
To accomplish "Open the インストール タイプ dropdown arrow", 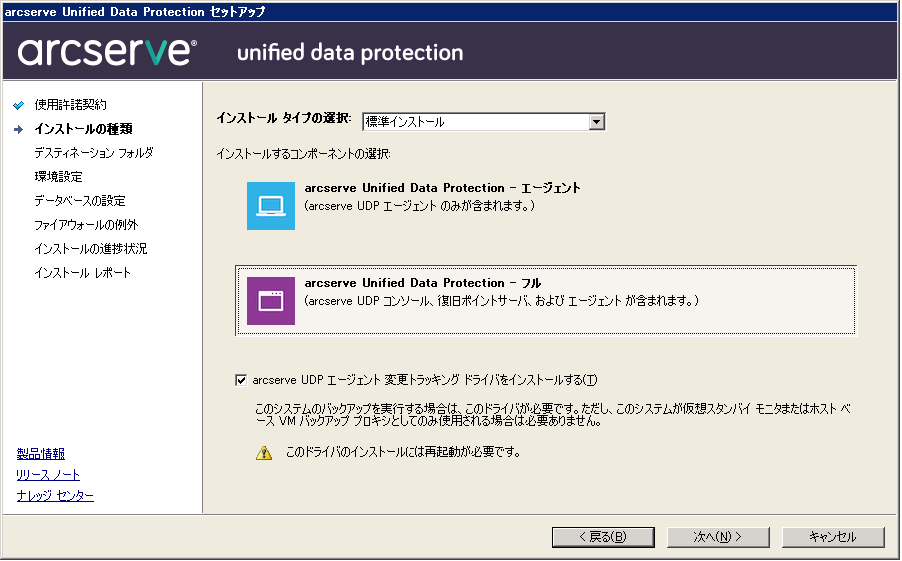I will pos(597,122).
